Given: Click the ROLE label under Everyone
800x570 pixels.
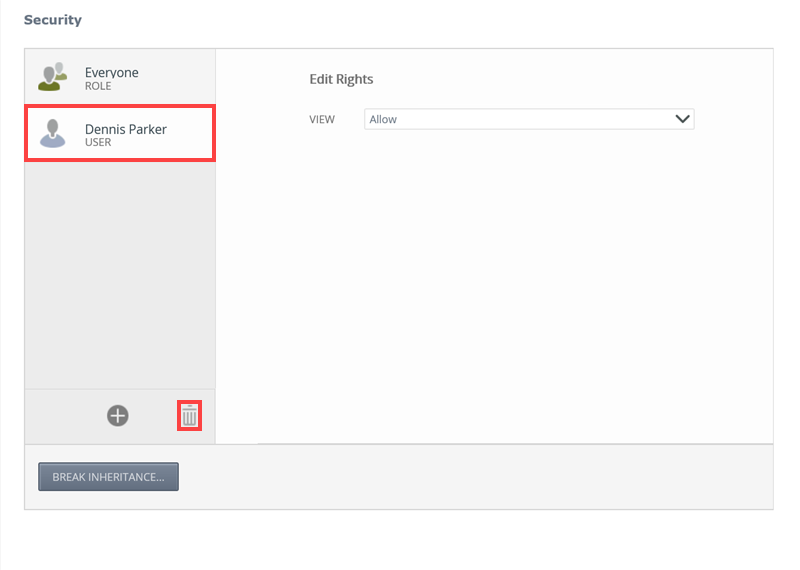Looking at the screenshot, I should 98,86.
